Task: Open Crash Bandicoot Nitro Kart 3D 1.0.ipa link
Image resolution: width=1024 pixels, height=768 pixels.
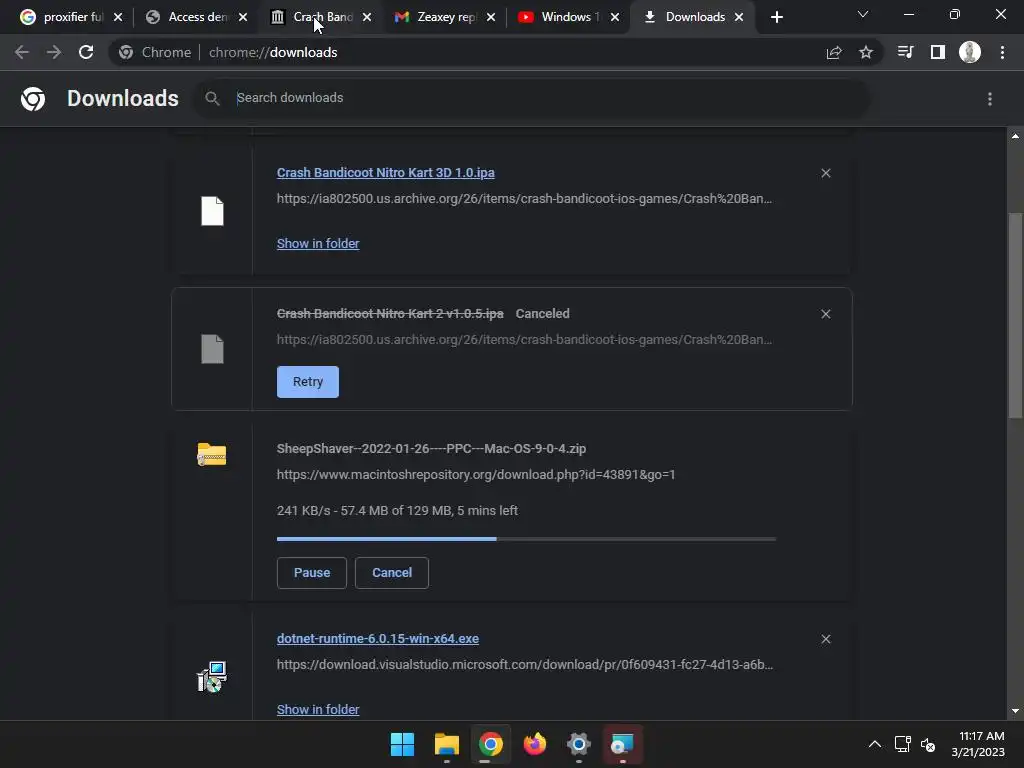Action: pos(385,172)
